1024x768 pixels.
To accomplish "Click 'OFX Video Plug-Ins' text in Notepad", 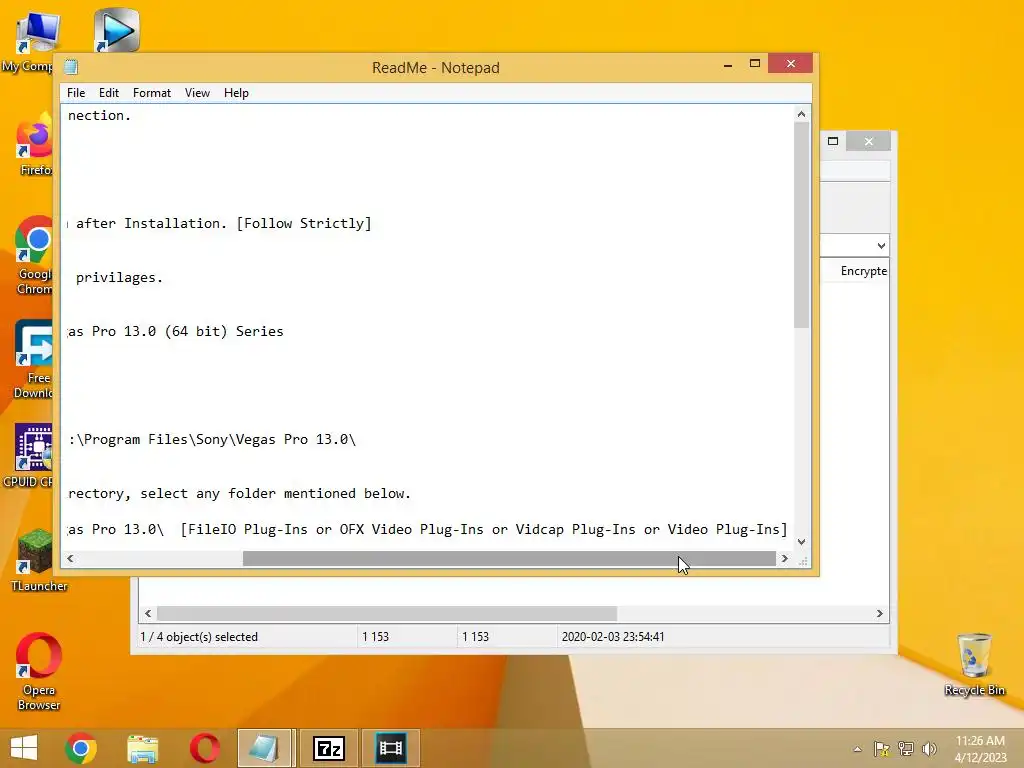I will pyautogui.click(x=411, y=530).
